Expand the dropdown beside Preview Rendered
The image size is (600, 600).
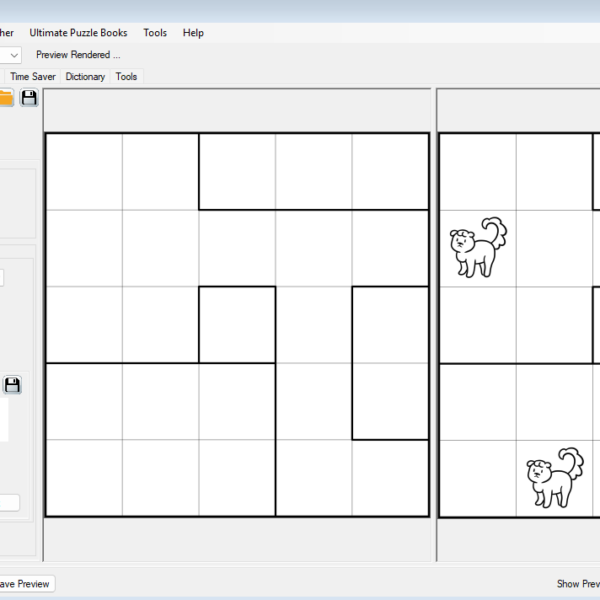13,55
